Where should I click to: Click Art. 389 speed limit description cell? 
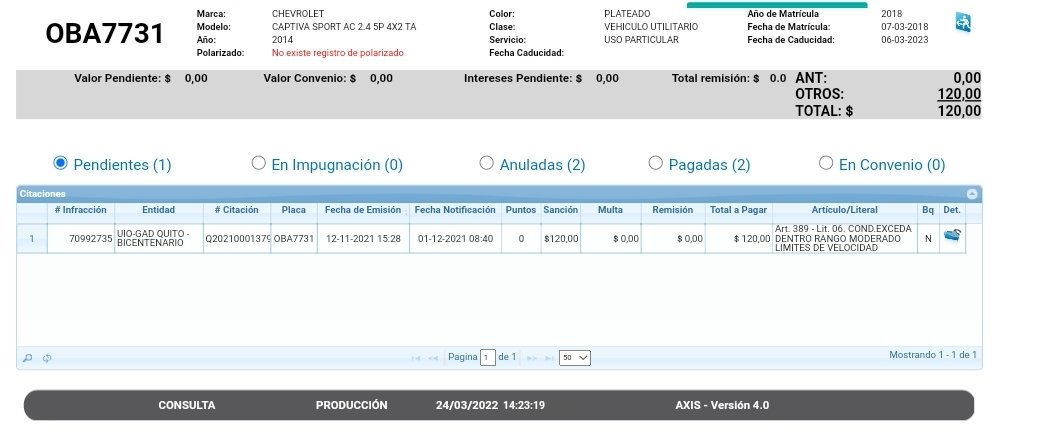click(x=844, y=238)
